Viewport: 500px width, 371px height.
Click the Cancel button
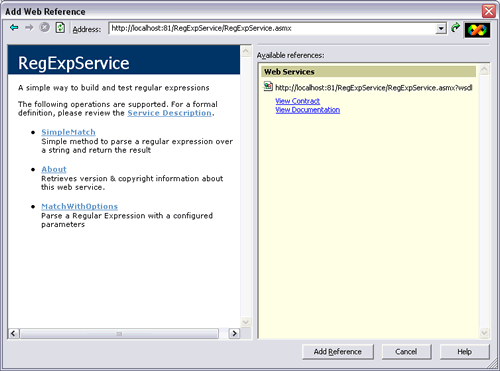point(406,352)
